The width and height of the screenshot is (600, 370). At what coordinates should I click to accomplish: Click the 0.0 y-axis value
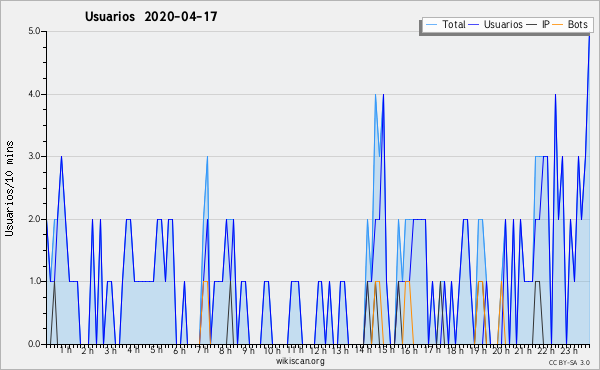(34, 344)
